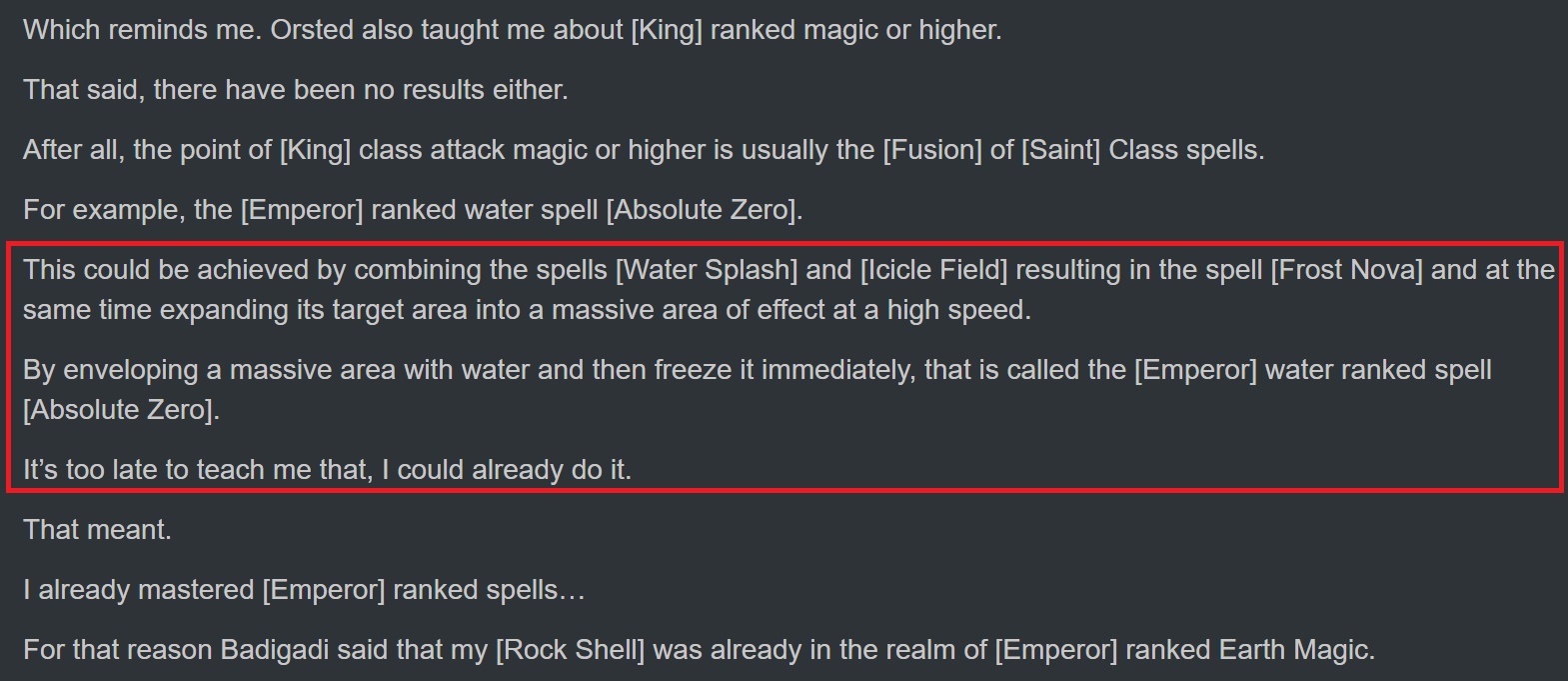1568x681 pixels.
Task: Click the sentence 'That said, there have been no results either.'
Action: tap(295, 90)
